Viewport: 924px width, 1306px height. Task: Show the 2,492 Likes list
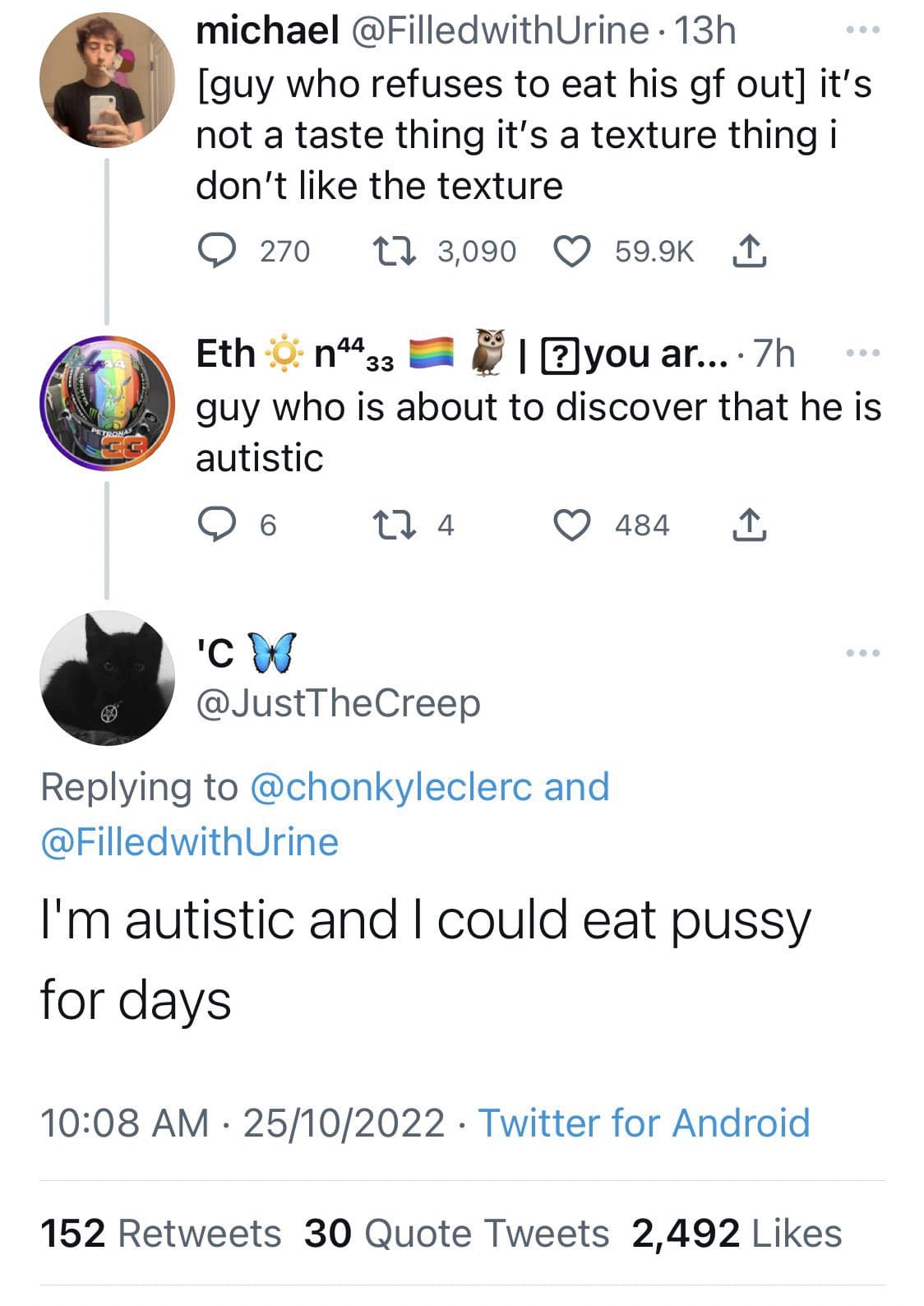(x=737, y=1234)
